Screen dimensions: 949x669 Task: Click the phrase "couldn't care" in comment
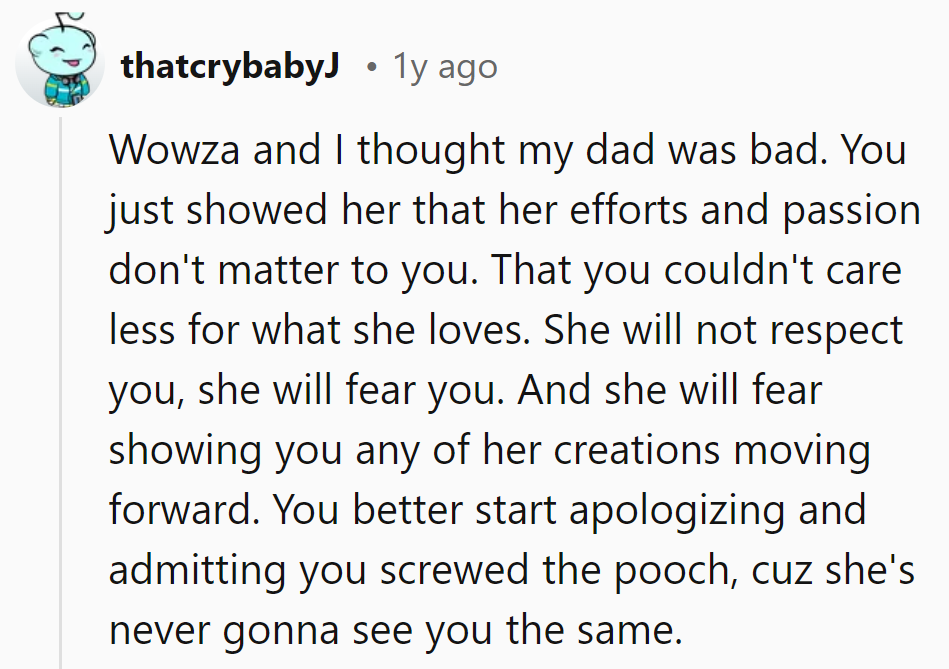[772, 270]
